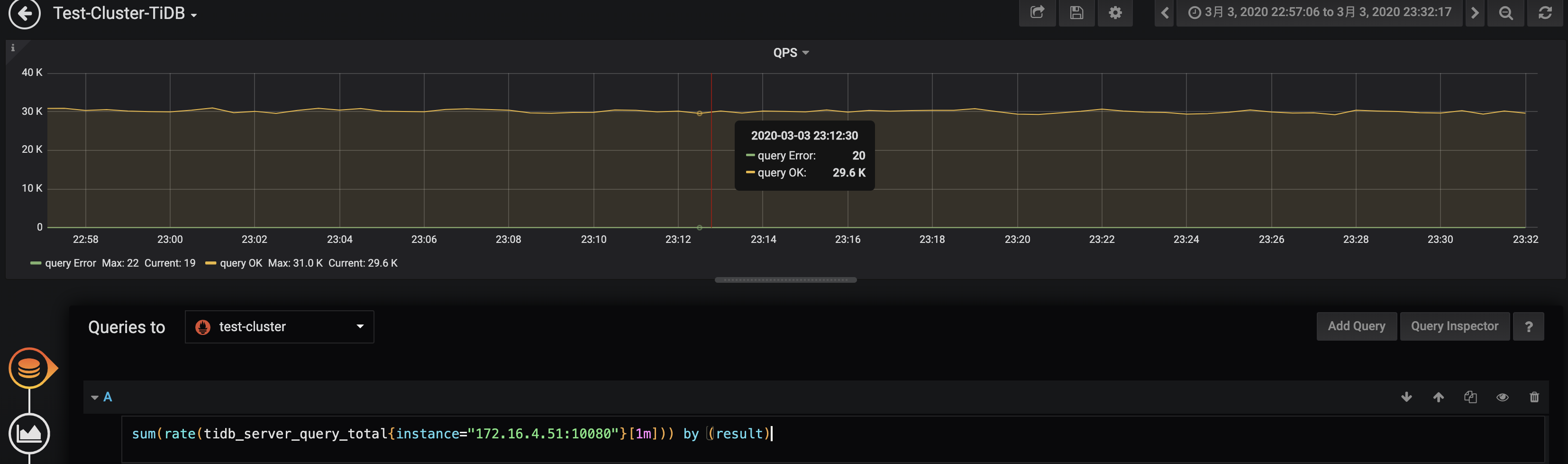This screenshot has height=464, width=1568.
Task: Delete query A with the trash icon
Action: (x=1534, y=397)
